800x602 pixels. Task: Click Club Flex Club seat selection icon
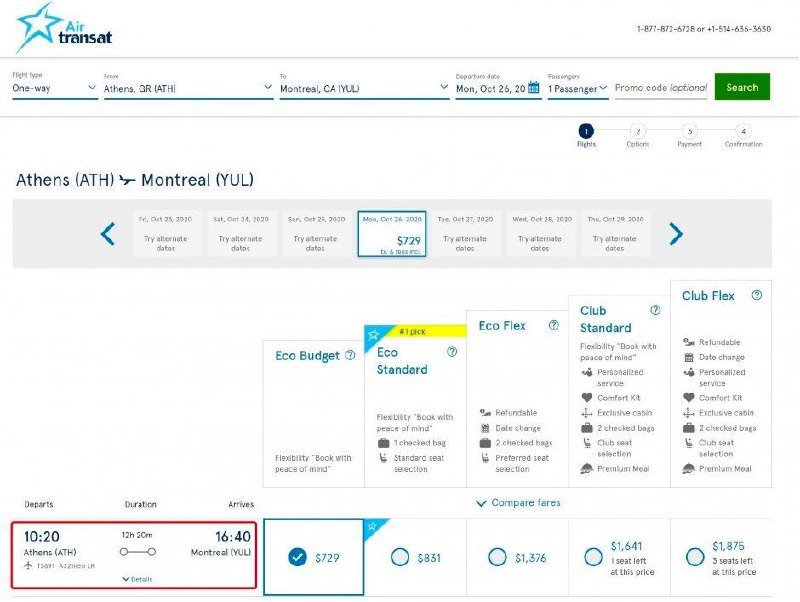click(x=688, y=443)
